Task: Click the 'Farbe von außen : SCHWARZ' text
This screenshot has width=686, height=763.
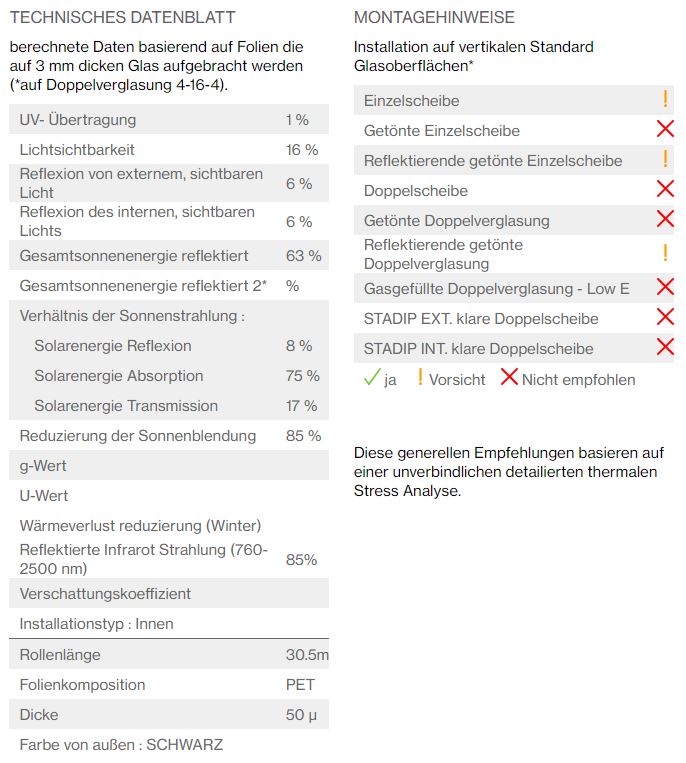Action: coord(121,745)
